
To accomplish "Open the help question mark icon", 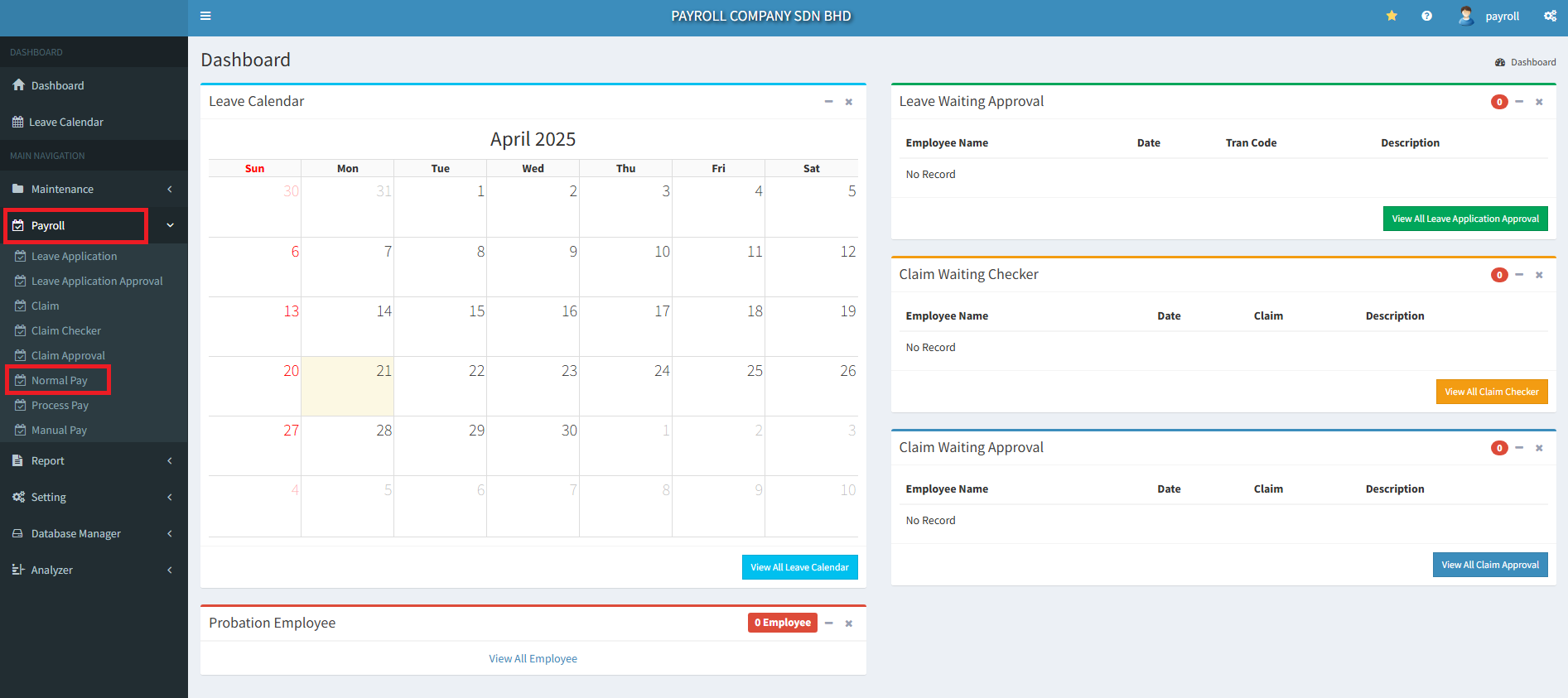I will (x=1426, y=16).
